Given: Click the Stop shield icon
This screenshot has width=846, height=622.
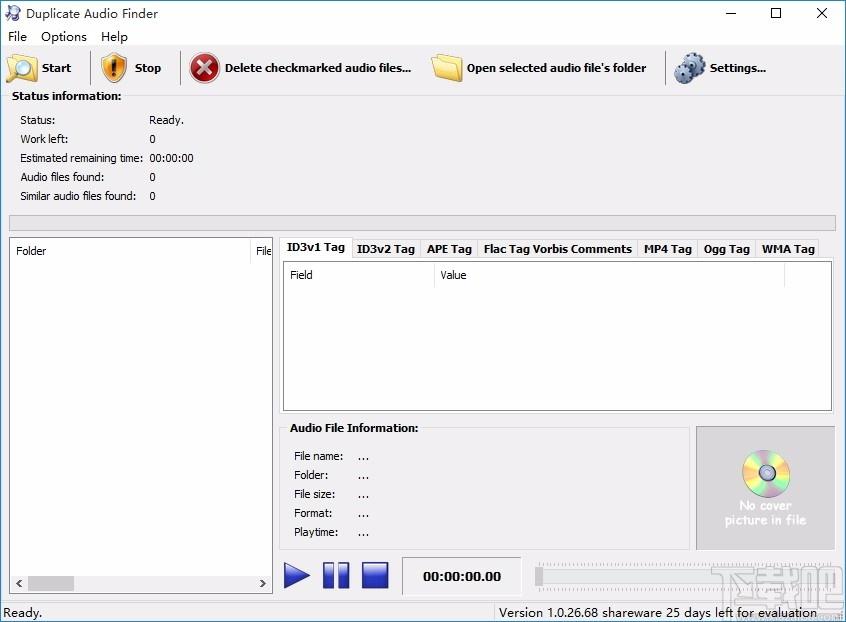Looking at the screenshot, I should [114, 68].
